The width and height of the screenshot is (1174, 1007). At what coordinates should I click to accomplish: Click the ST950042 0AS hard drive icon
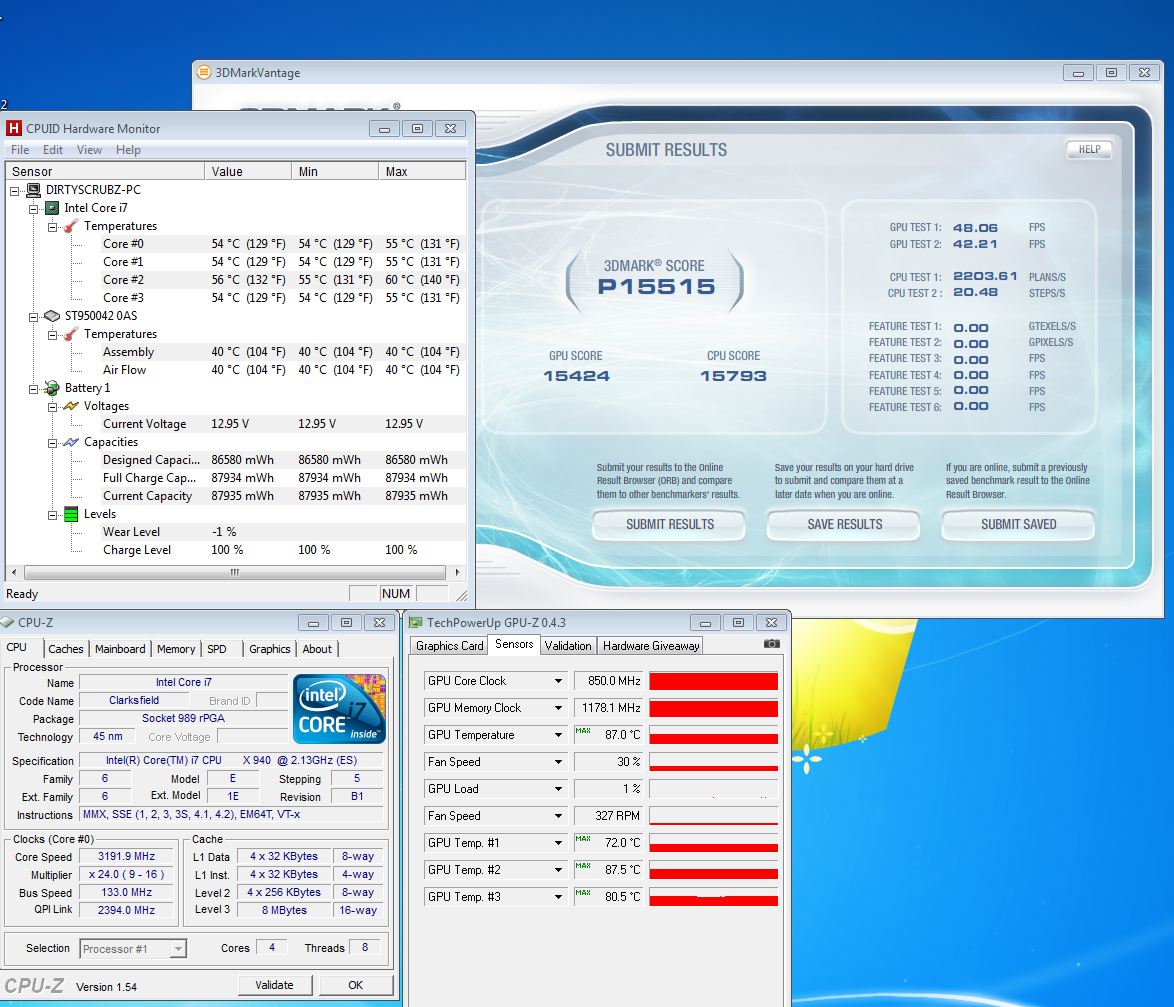pos(52,316)
